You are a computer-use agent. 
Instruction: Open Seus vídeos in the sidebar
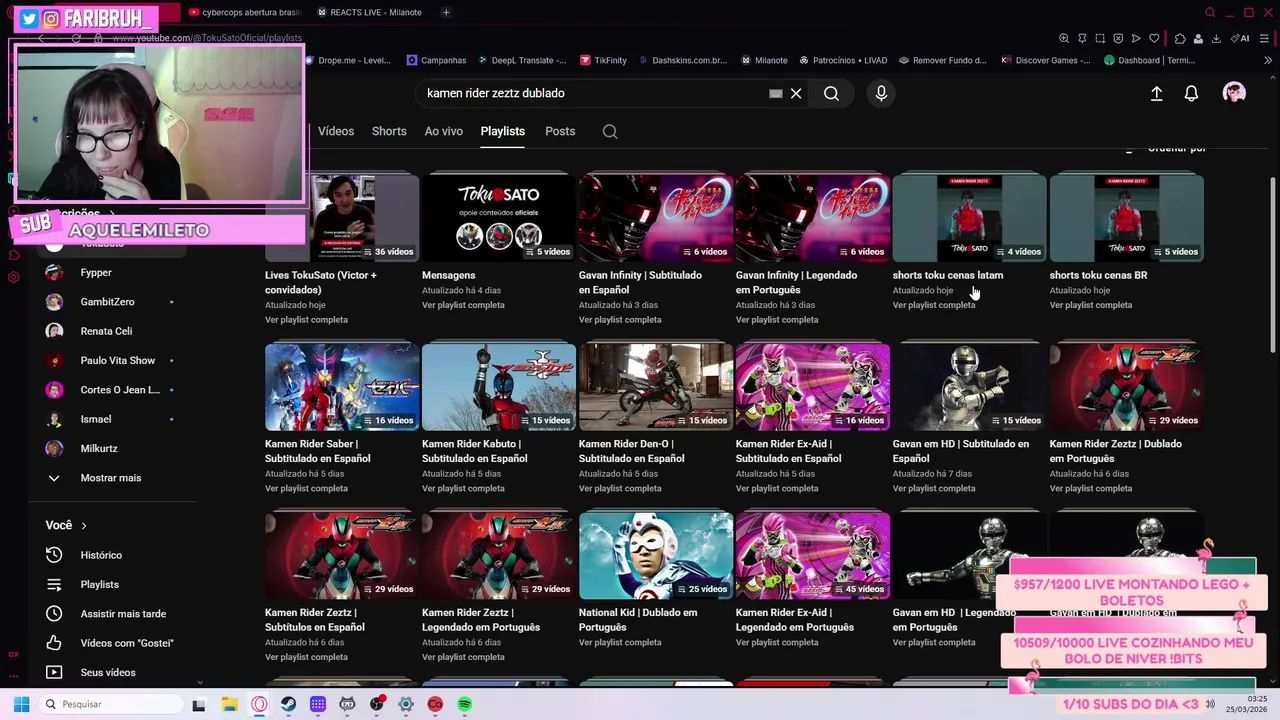tap(110, 672)
